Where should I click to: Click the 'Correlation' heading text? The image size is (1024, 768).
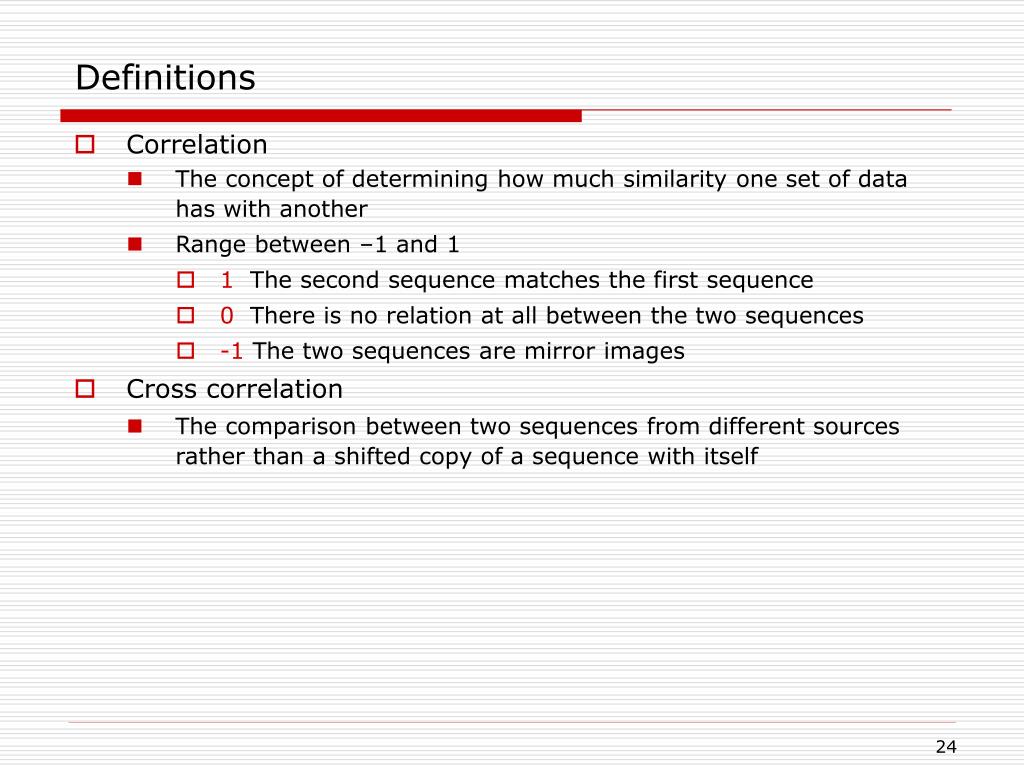[x=197, y=144]
